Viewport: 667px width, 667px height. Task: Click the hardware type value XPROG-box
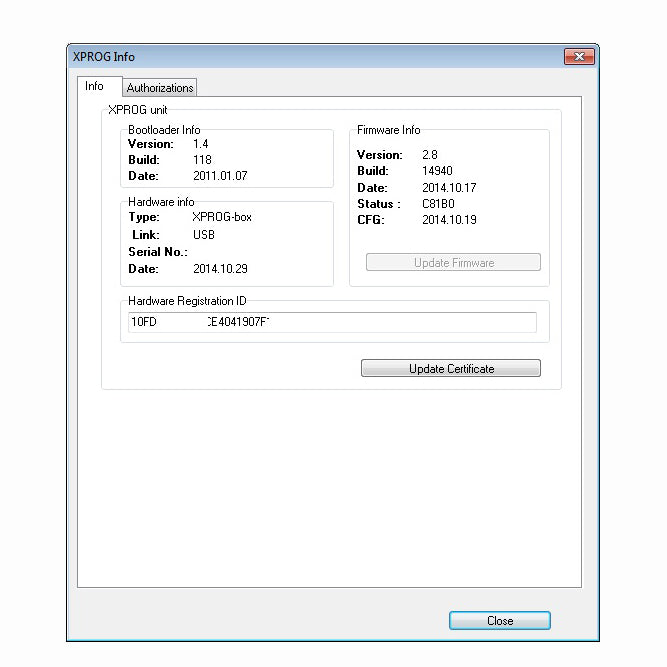point(221,217)
